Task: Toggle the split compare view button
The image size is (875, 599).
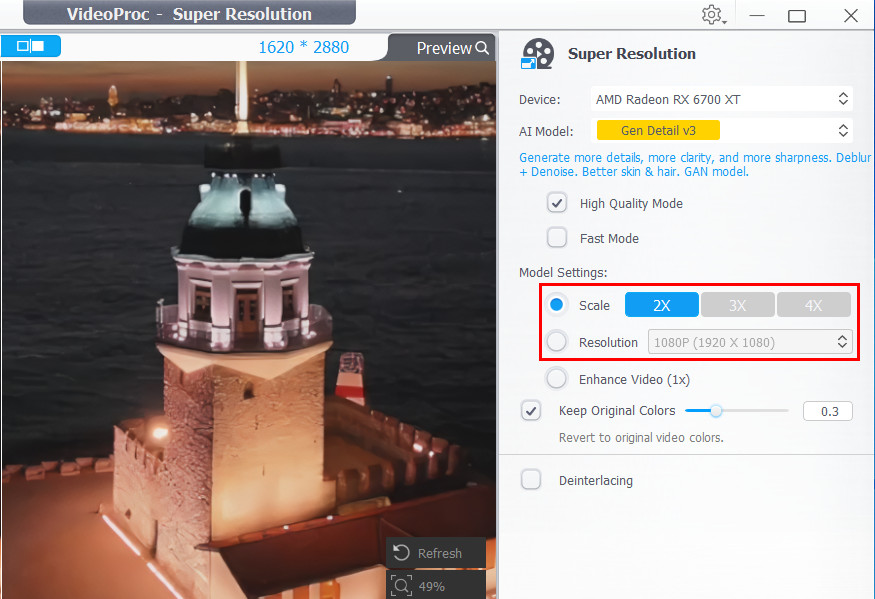Action: pyautogui.click(x=31, y=46)
